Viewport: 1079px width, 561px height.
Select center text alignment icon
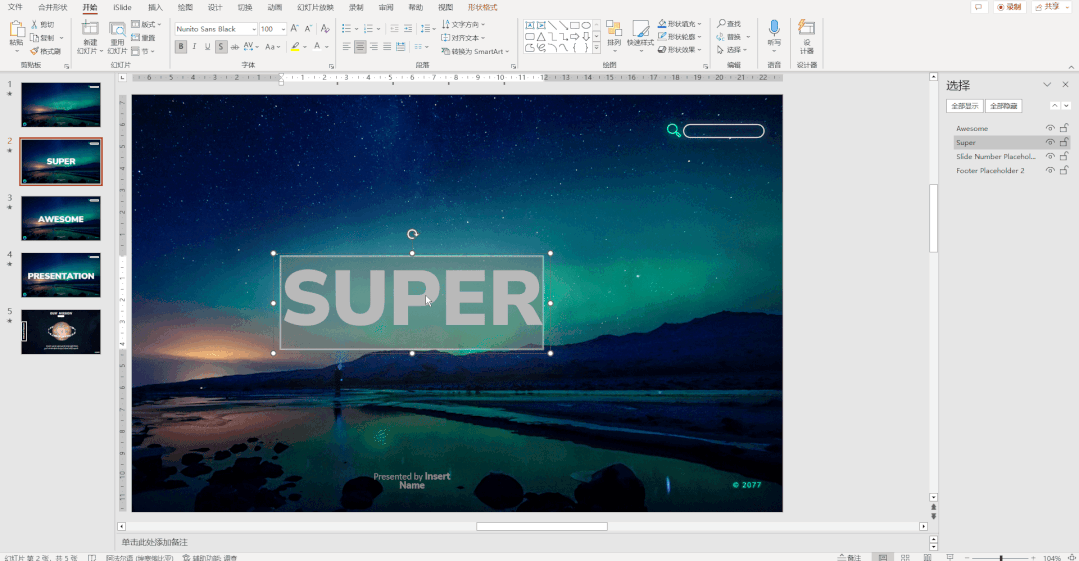click(x=360, y=46)
